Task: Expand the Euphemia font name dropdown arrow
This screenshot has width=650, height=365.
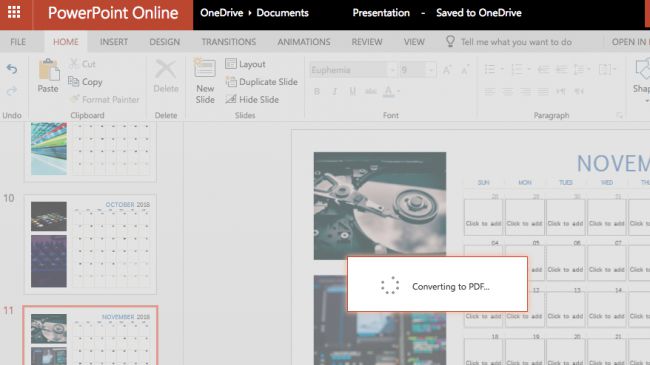Action: click(392, 70)
